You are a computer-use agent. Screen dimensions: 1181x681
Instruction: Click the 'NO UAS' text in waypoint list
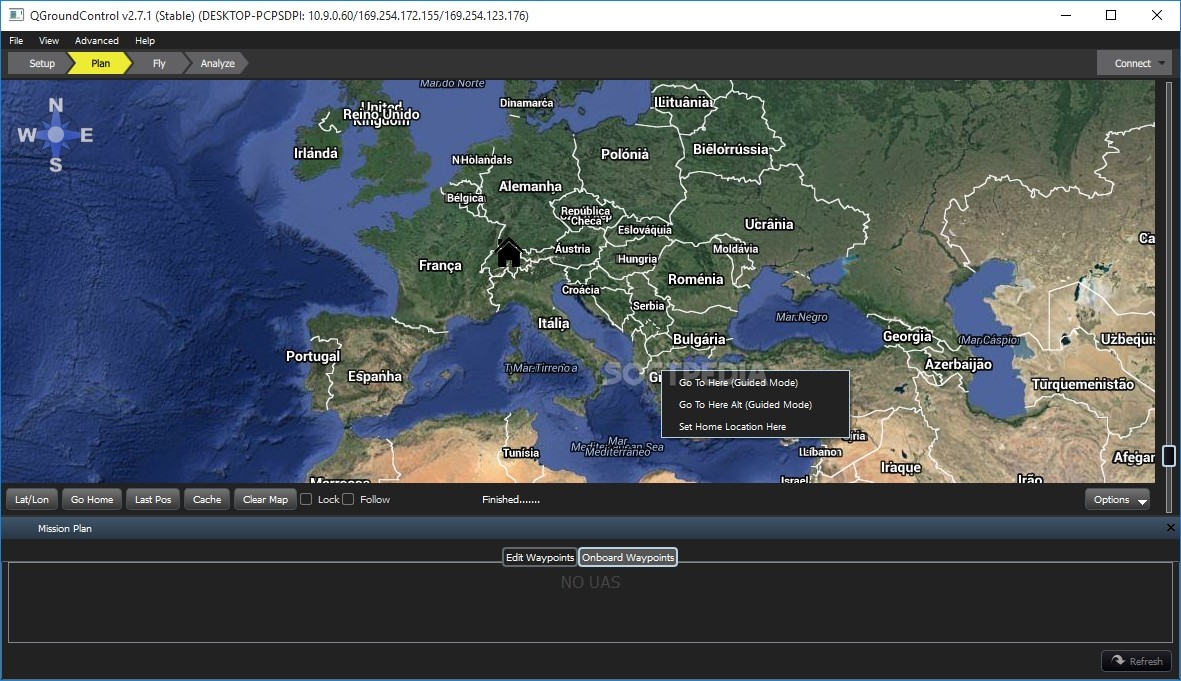click(x=590, y=582)
